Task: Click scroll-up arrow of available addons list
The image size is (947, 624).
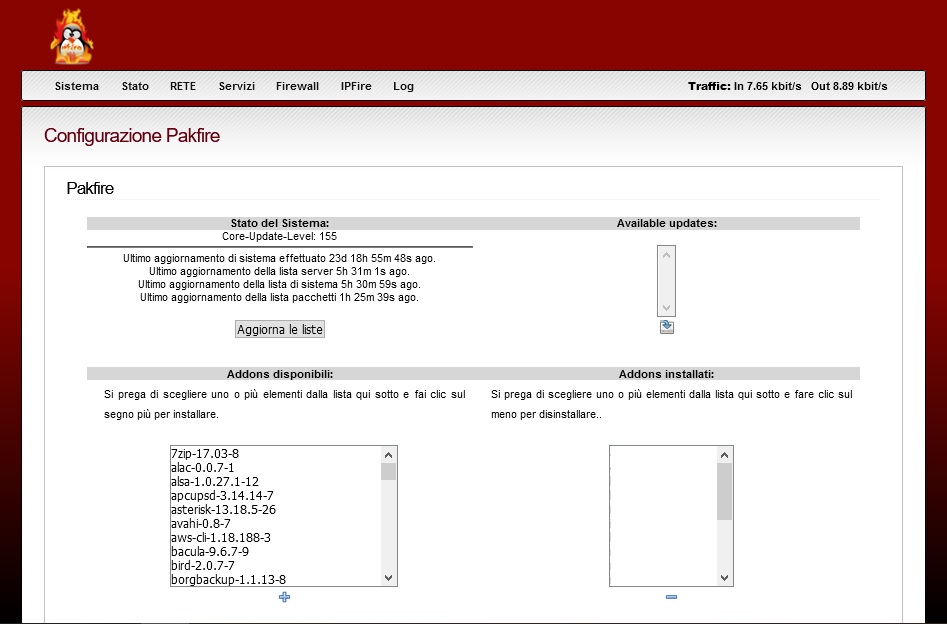Action: tap(388, 455)
